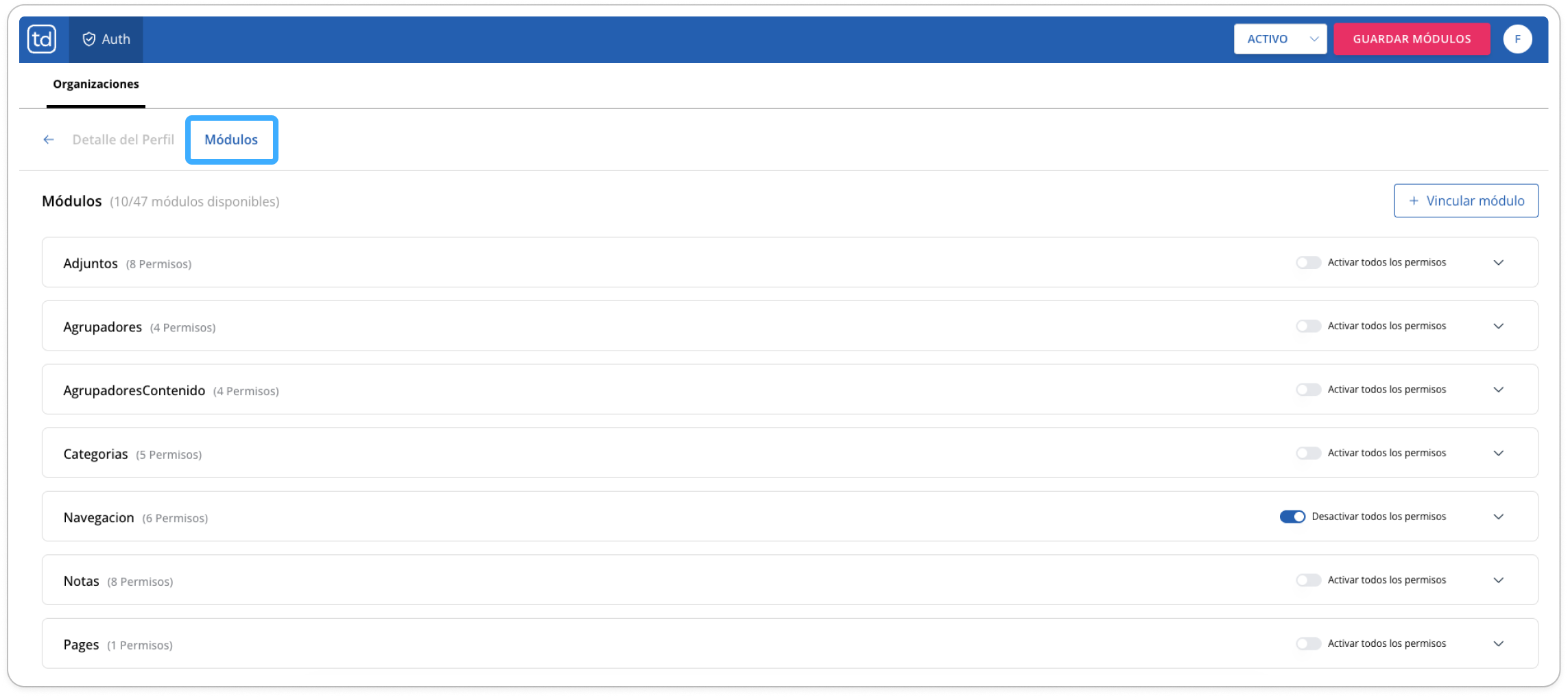The image size is (1568, 697).
Task: Go back using the left arrow
Action: tap(49, 140)
